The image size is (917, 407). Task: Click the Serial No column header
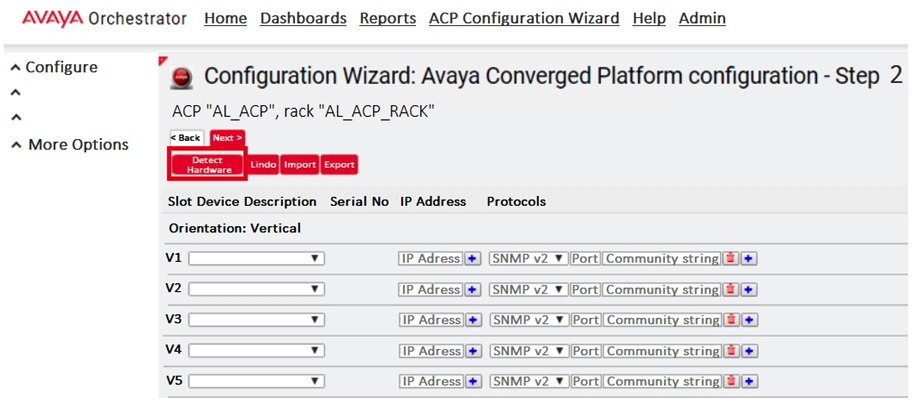point(359,202)
